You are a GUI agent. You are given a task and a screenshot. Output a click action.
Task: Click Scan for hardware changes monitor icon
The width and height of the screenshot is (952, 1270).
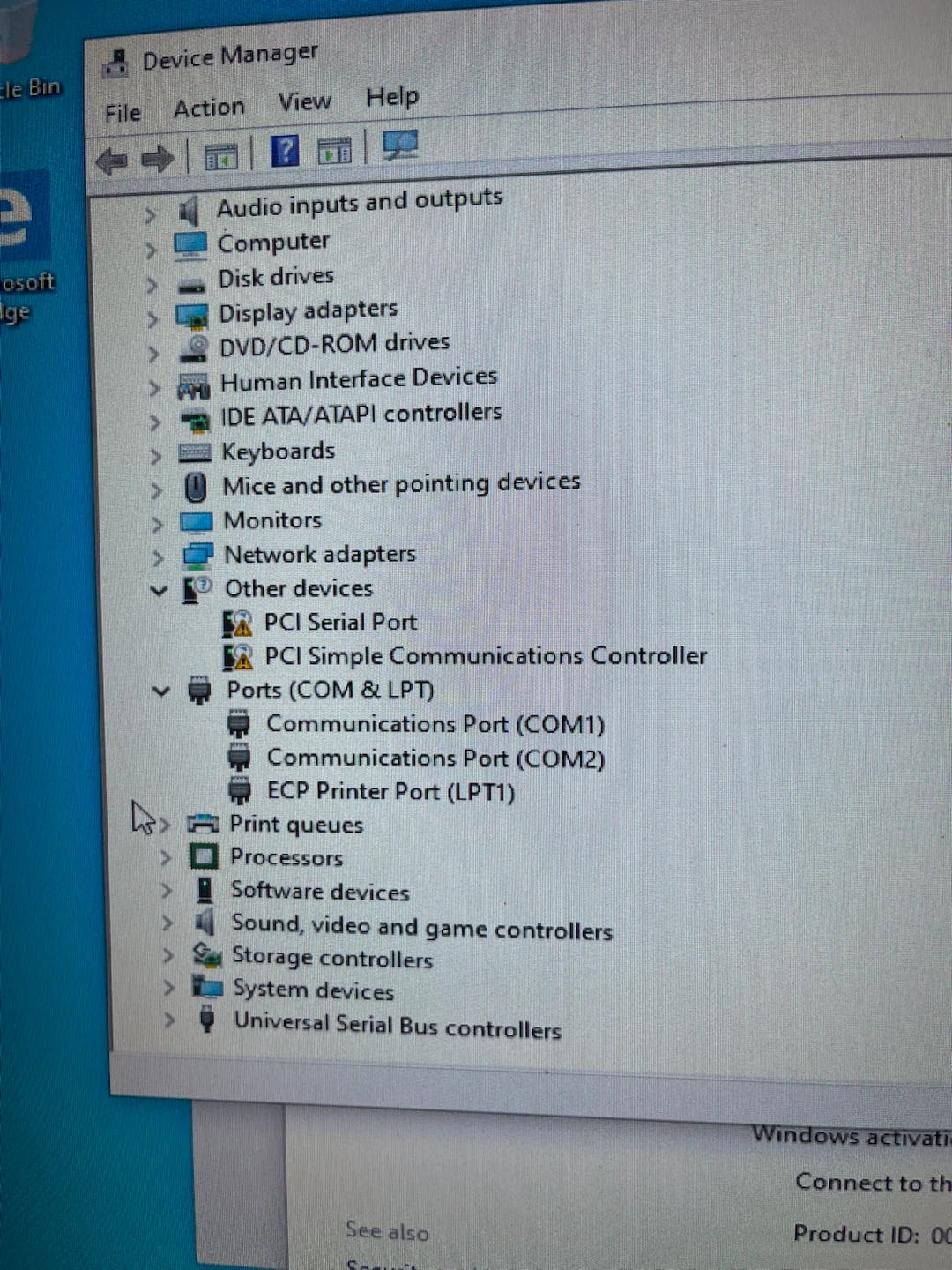point(400,146)
